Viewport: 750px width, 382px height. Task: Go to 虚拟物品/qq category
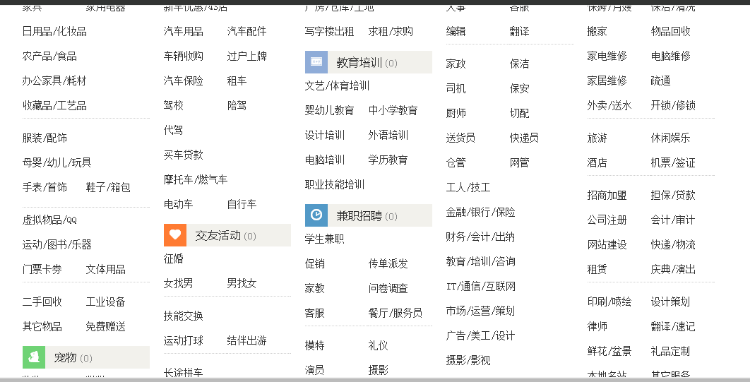[50, 220]
